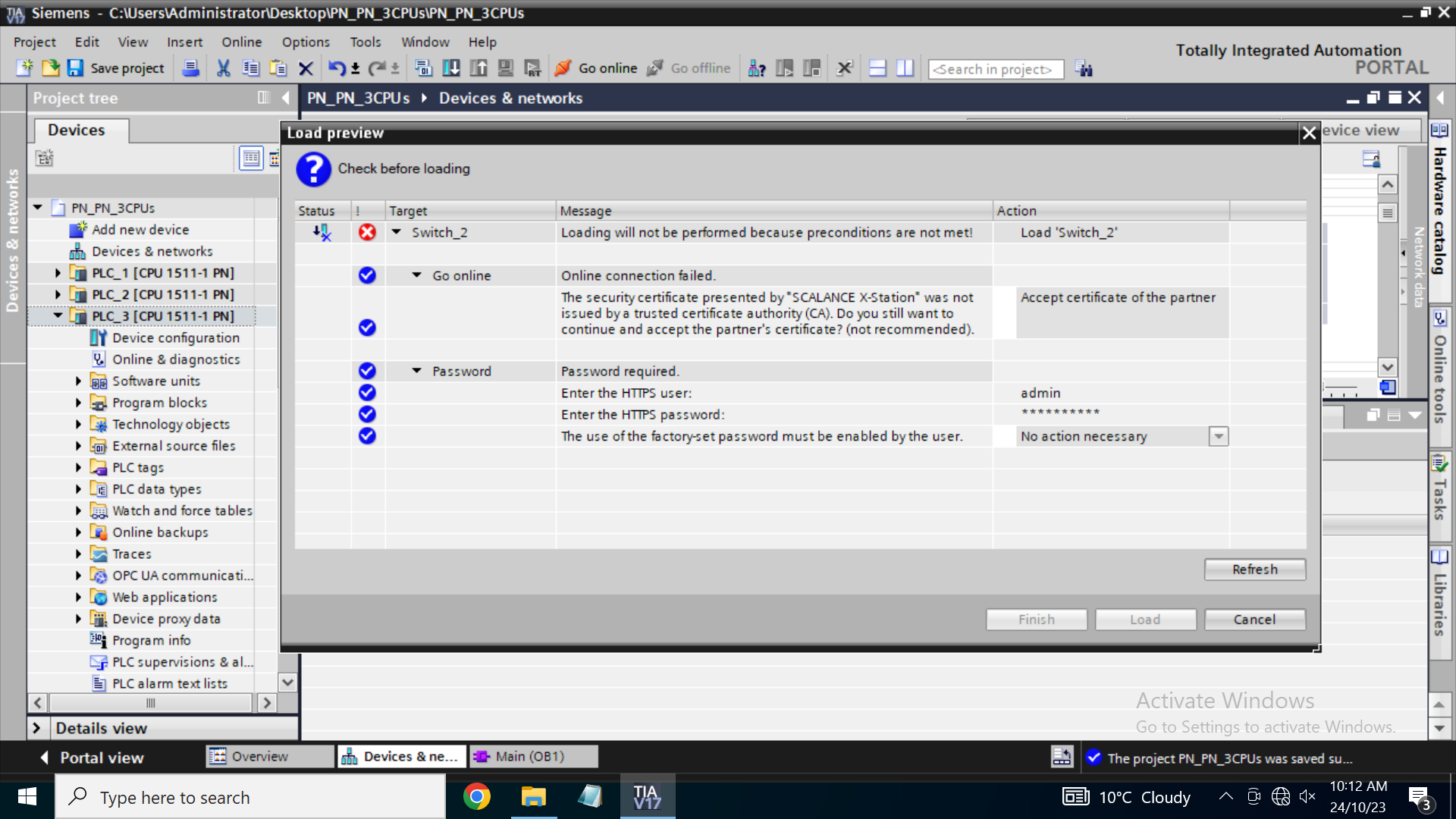Click the project tree horizontal scrollbar
Screen dimensions: 1456x819
pos(151,703)
